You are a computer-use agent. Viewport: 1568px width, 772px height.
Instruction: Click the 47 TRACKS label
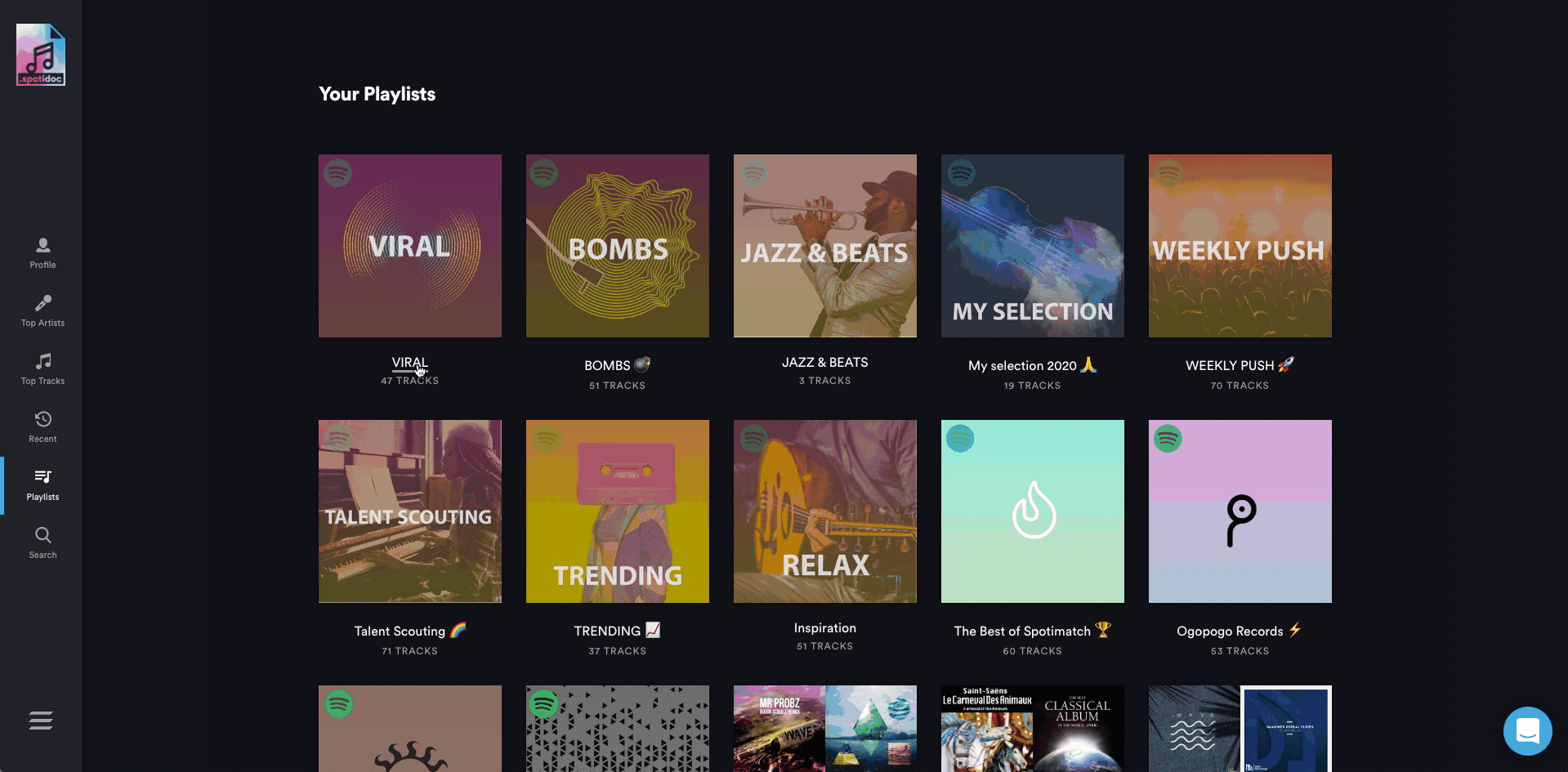coord(410,381)
